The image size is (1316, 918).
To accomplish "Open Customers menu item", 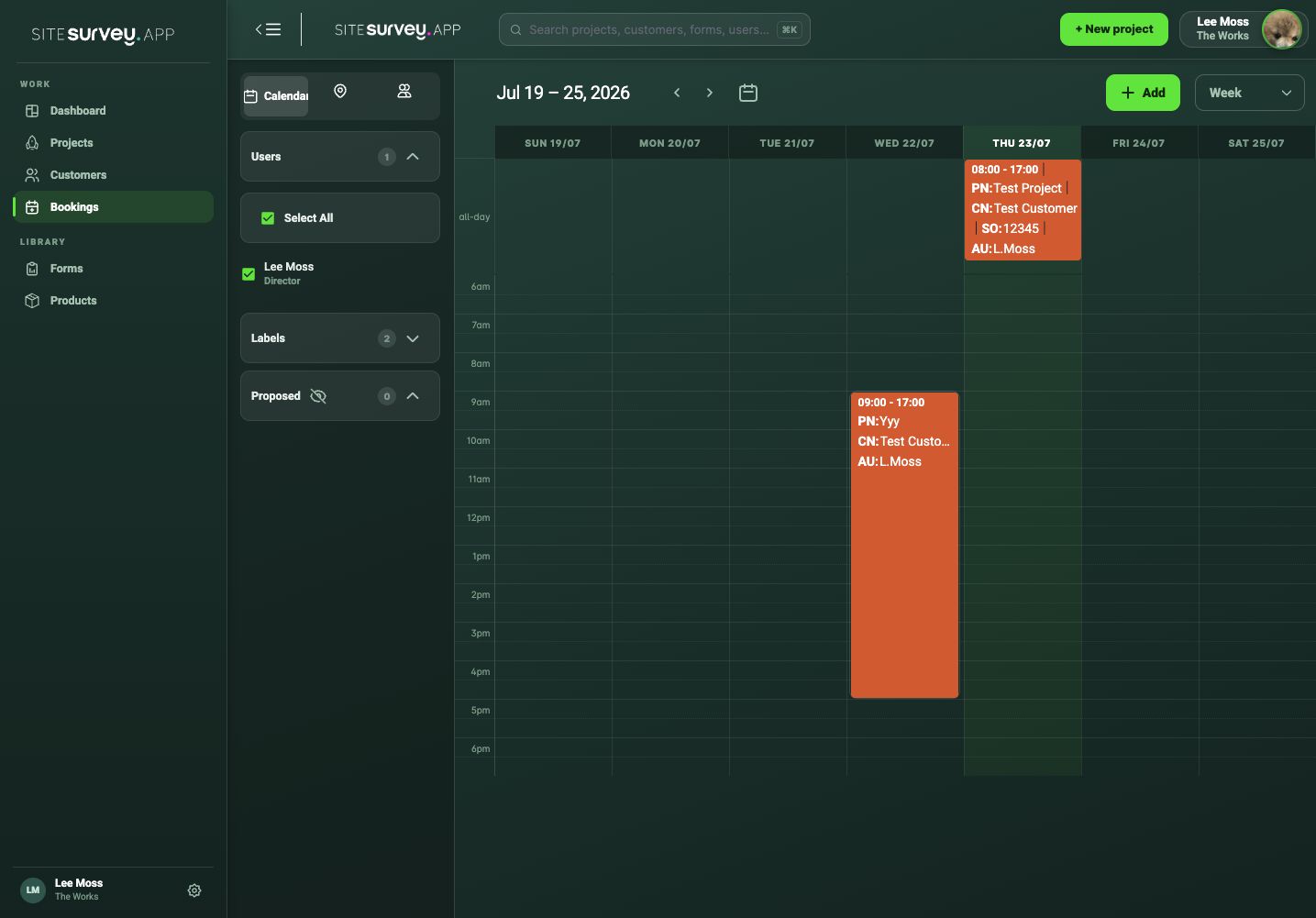I will (114, 175).
